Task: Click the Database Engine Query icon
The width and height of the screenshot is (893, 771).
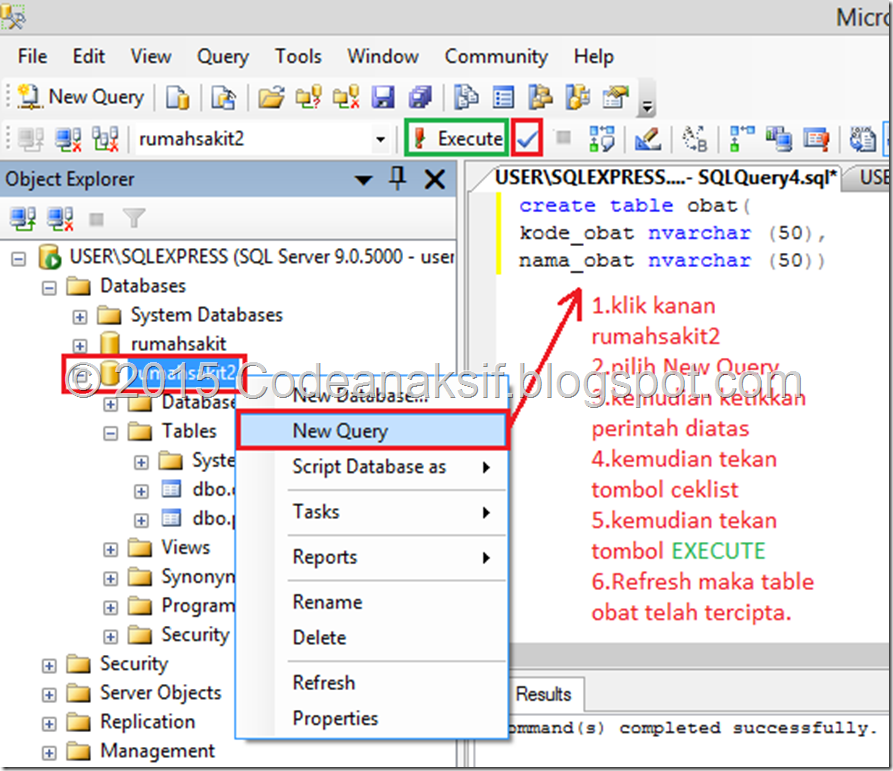Action: coord(177,97)
